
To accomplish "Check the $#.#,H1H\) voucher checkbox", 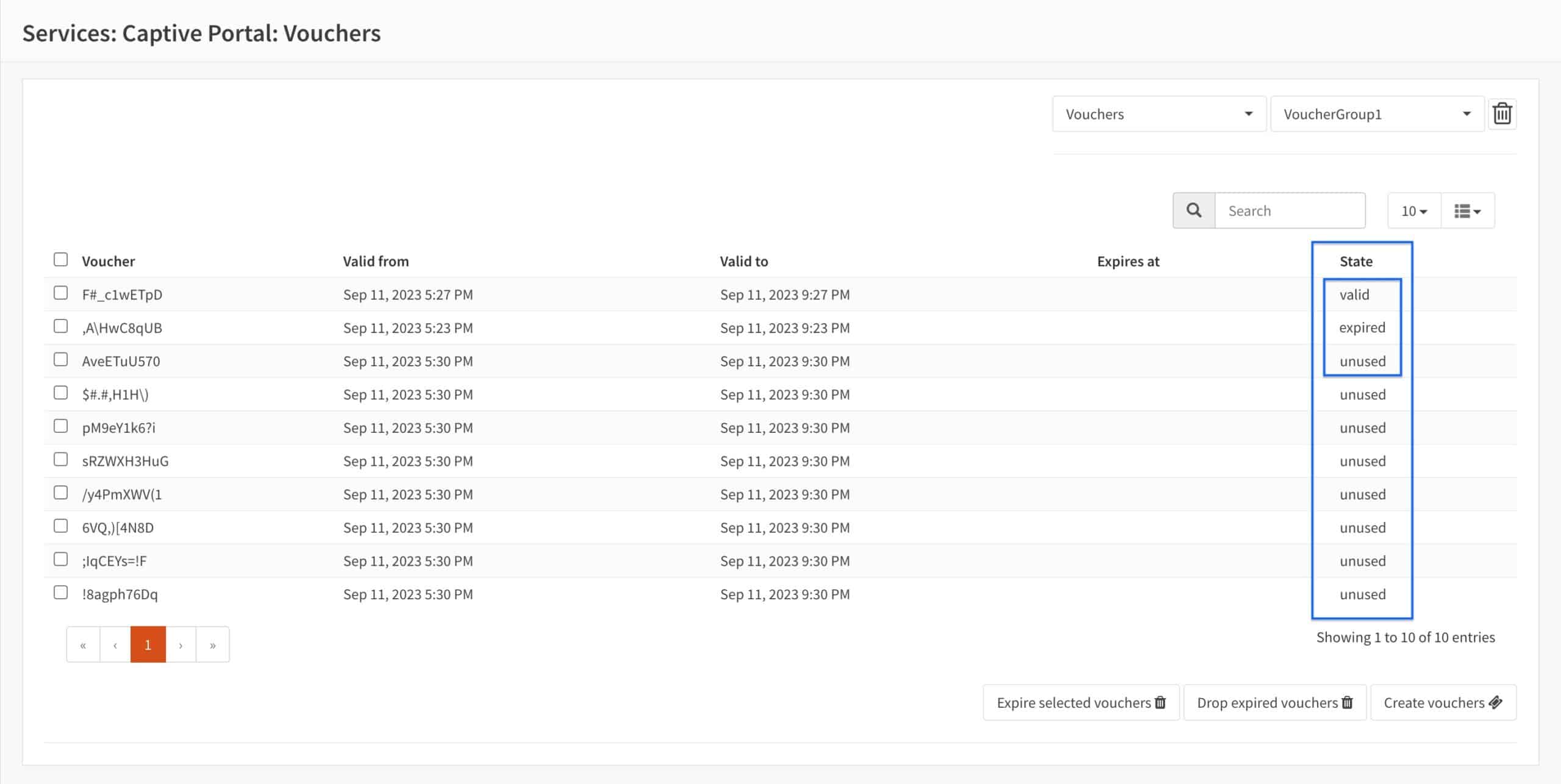I will [x=60, y=393].
